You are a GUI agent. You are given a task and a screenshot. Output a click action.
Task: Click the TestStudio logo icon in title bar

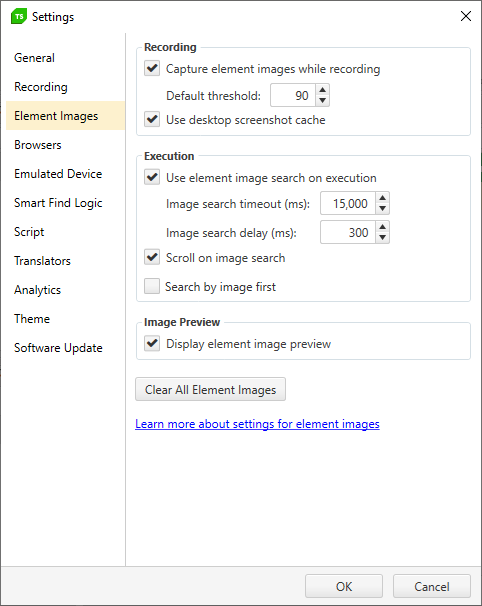pos(19,17)
